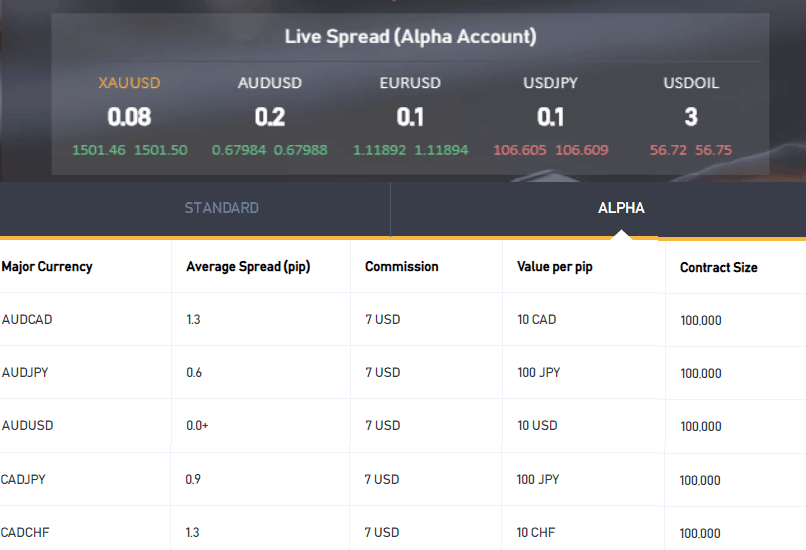The height and width of the screenshot is (550, 806).
Task: Select the CADJPY currency pair row
Action: (x=403, y=480)
